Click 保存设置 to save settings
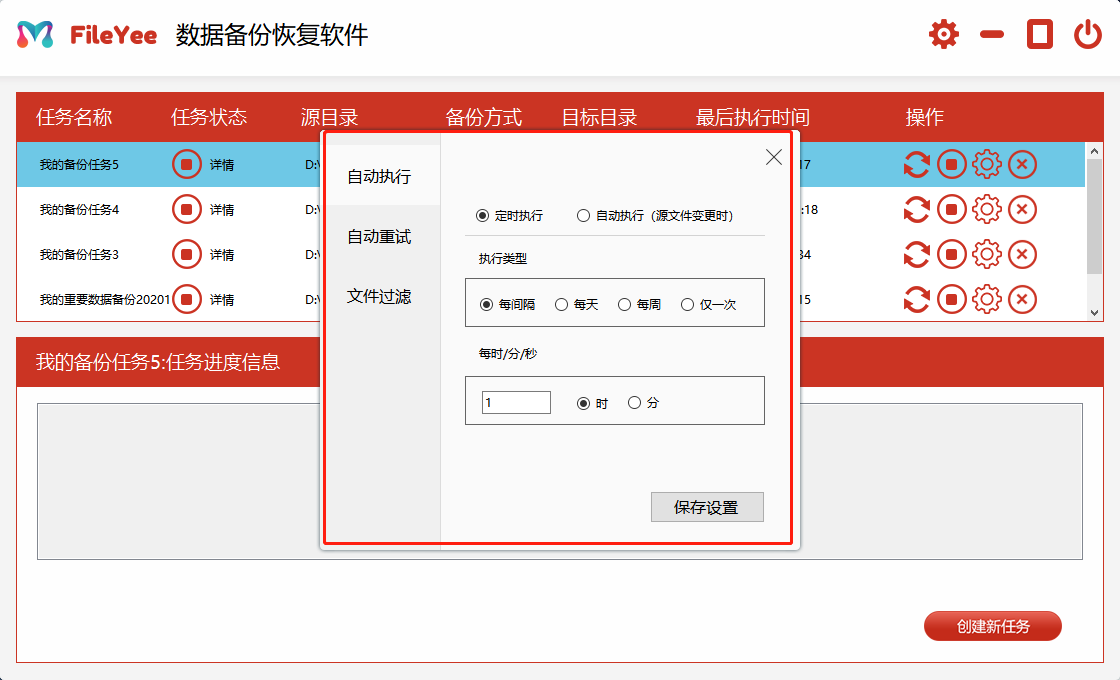Image resolution: width=1120 pixels, height=680 pixels. click(x=707, y=507)
